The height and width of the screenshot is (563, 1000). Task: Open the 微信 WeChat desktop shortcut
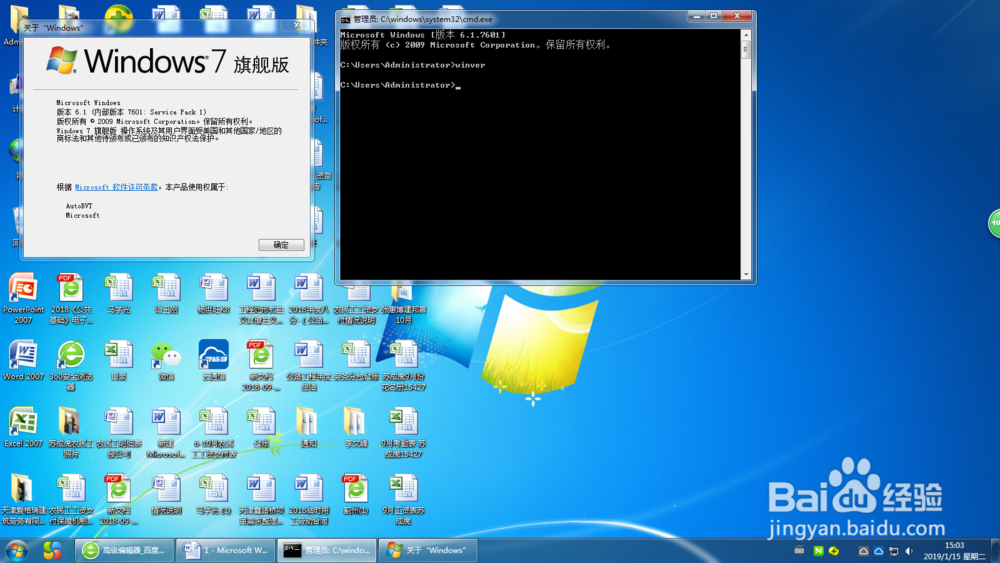[166, 360]
